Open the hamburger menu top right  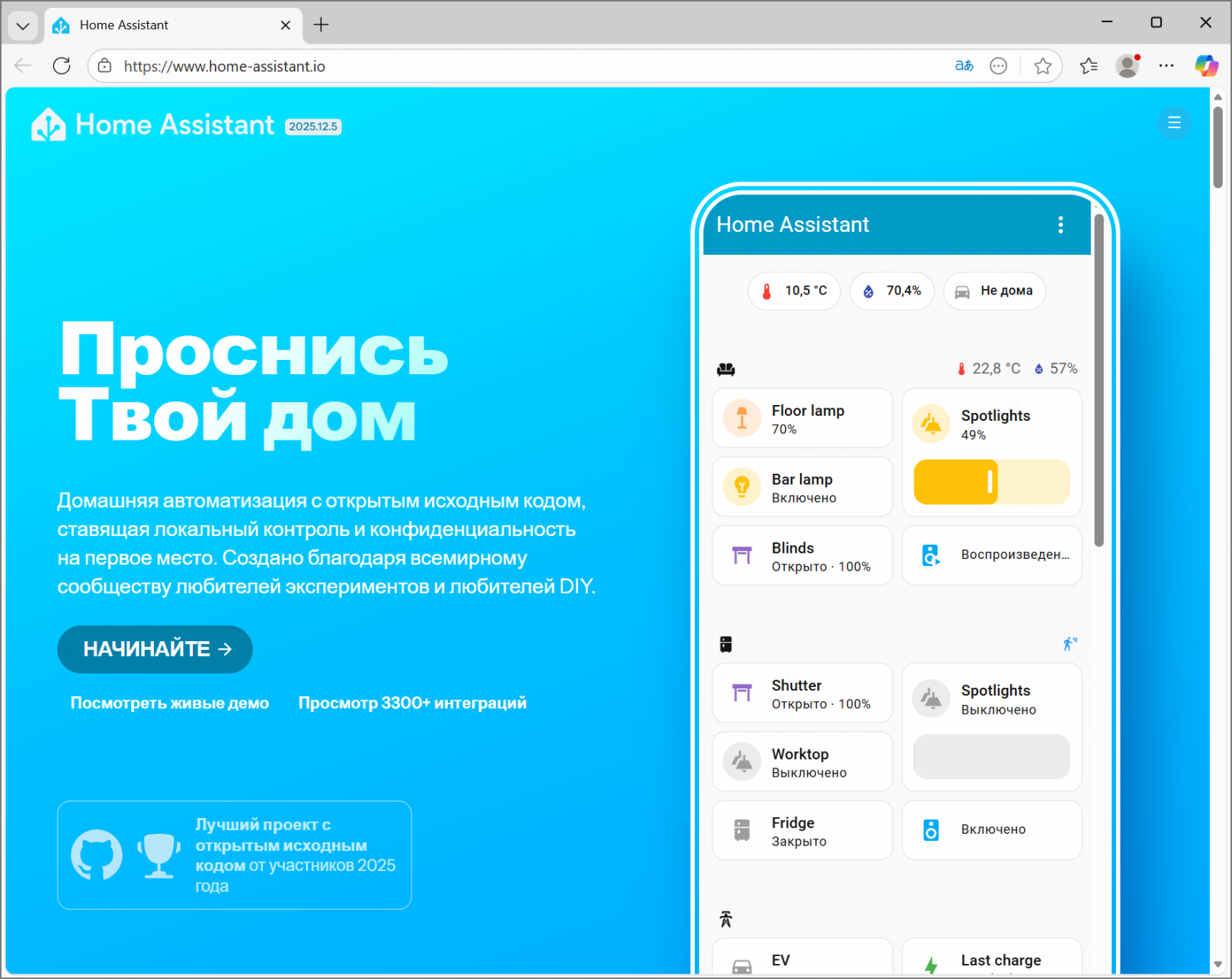(x=1174, y=123)
